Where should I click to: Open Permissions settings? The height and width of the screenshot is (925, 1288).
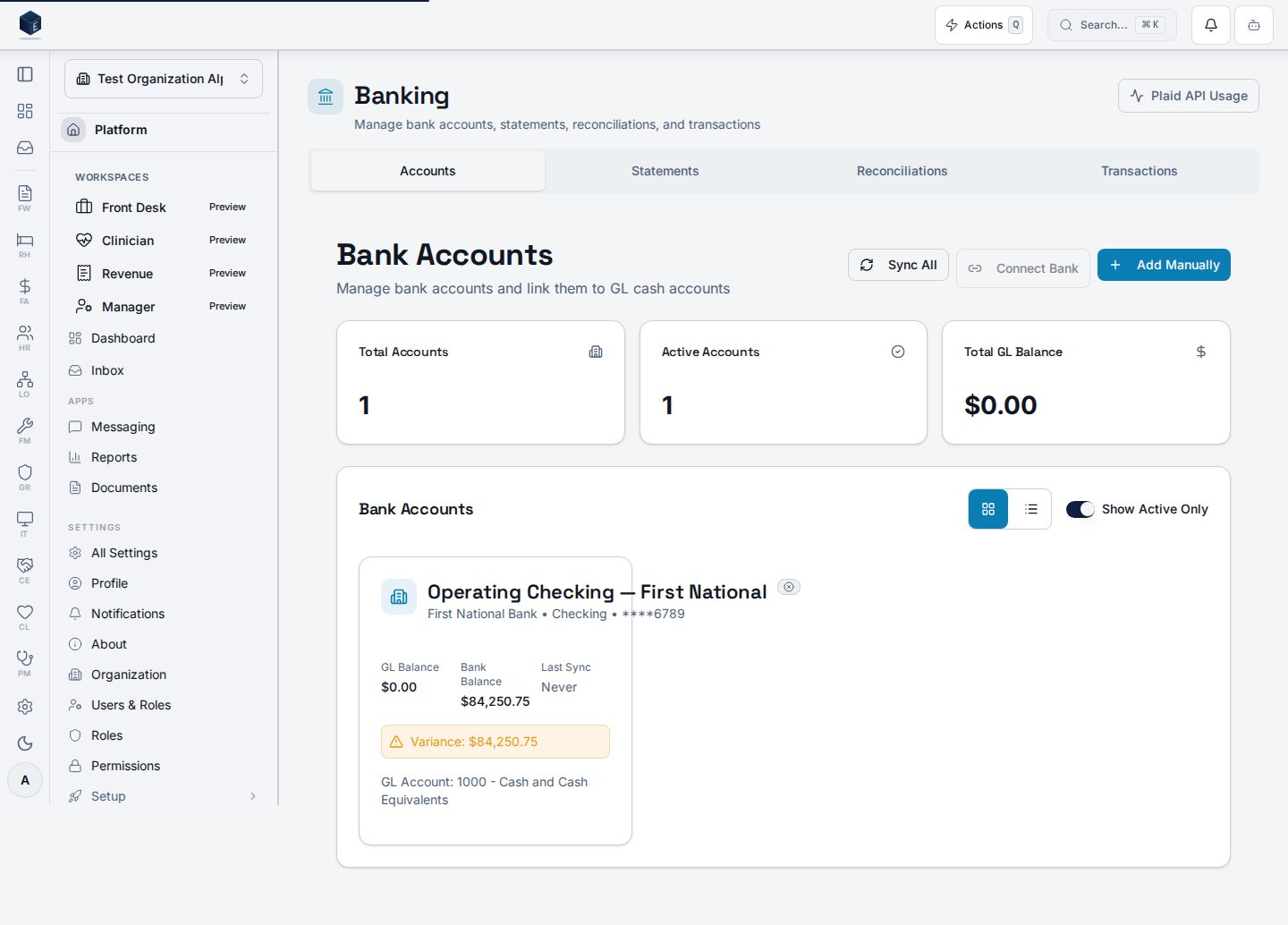click(x=164, y=766)
